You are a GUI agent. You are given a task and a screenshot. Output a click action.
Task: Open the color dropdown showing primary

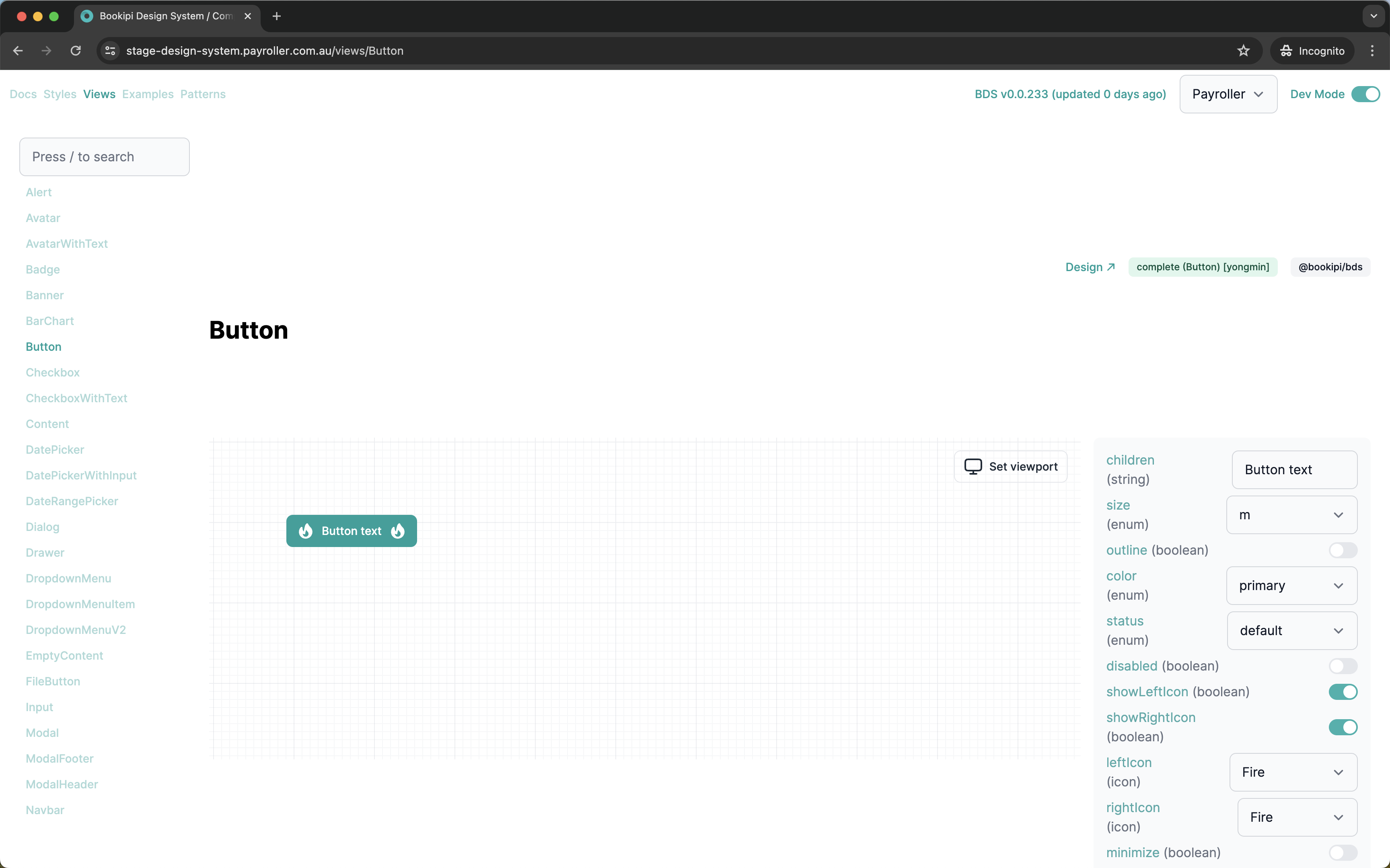click(x=1291, y=586)
